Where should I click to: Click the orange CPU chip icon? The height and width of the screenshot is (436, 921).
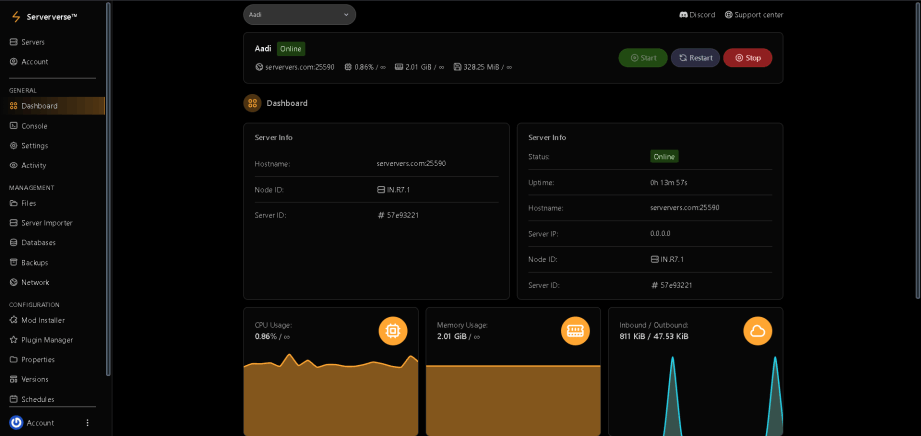tap(392, 331)
